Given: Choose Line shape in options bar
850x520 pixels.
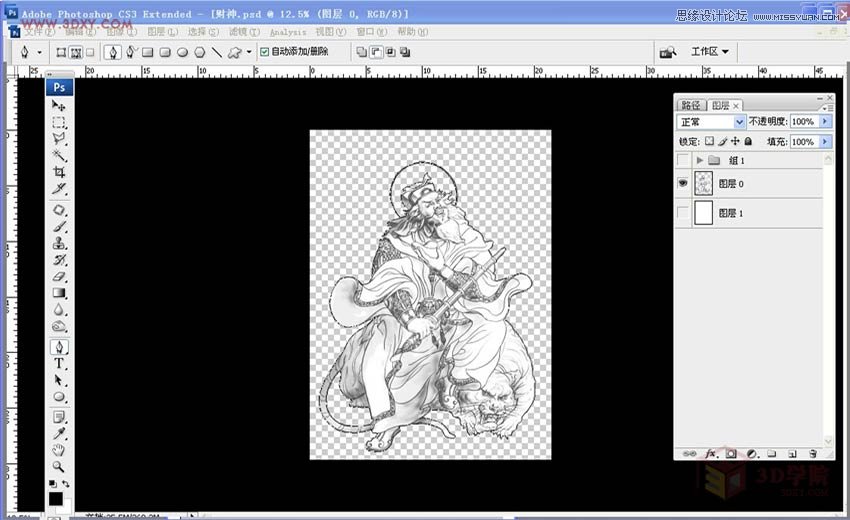Looking at the screenshot, I should click(x=217, y=52).
